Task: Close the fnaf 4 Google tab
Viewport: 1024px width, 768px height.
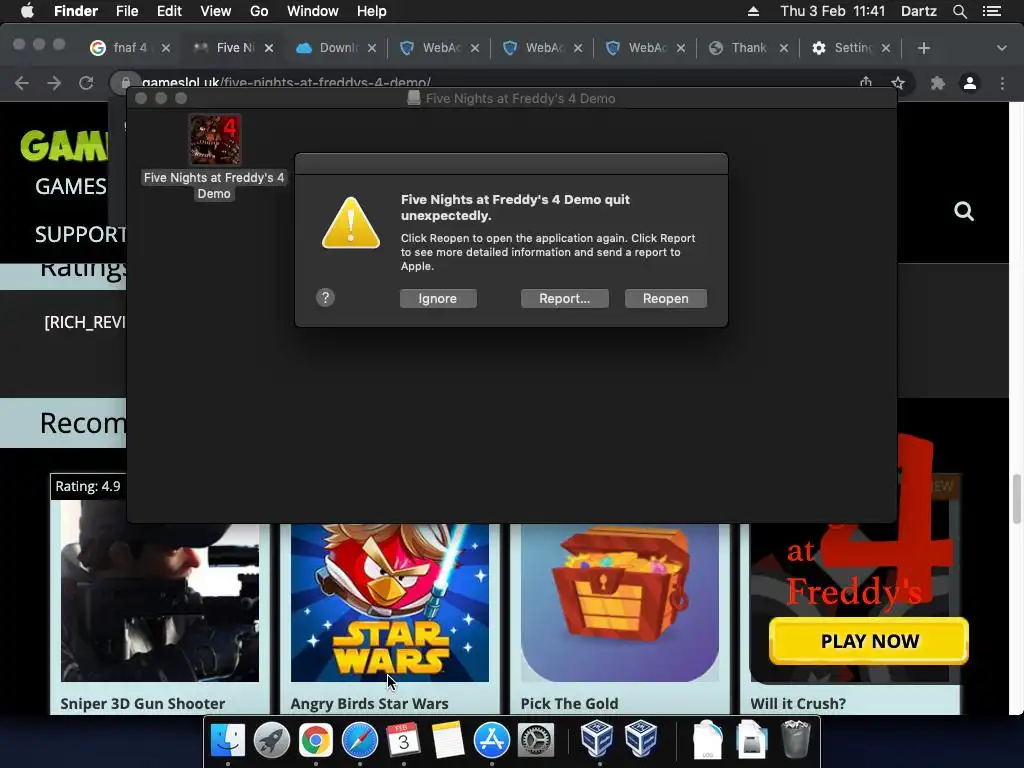Action: click(x=166, y=48)
